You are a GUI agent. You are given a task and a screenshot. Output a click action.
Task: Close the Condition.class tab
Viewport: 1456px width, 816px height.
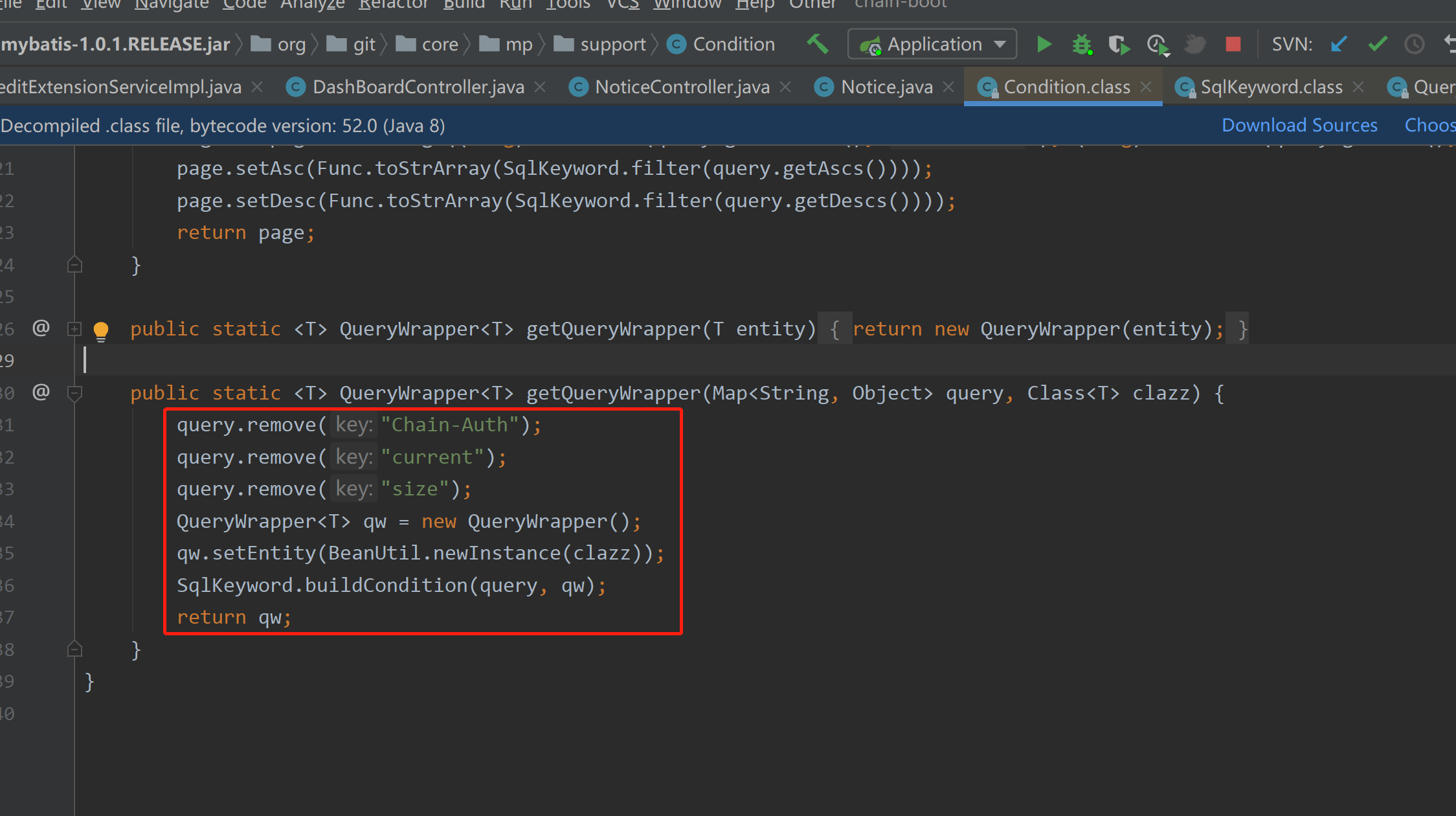pos(1146,86)
